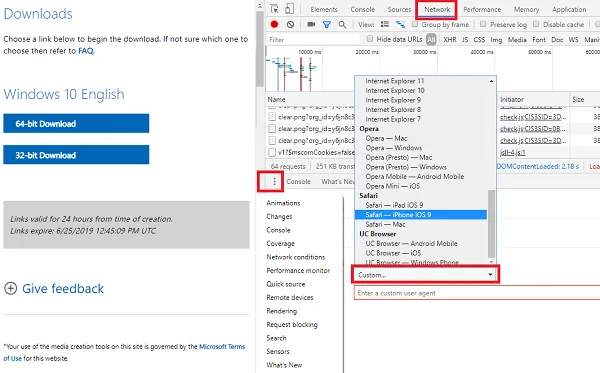Select Network conditions in the drawer menu

pyautogui.click(x=295, y=257)
